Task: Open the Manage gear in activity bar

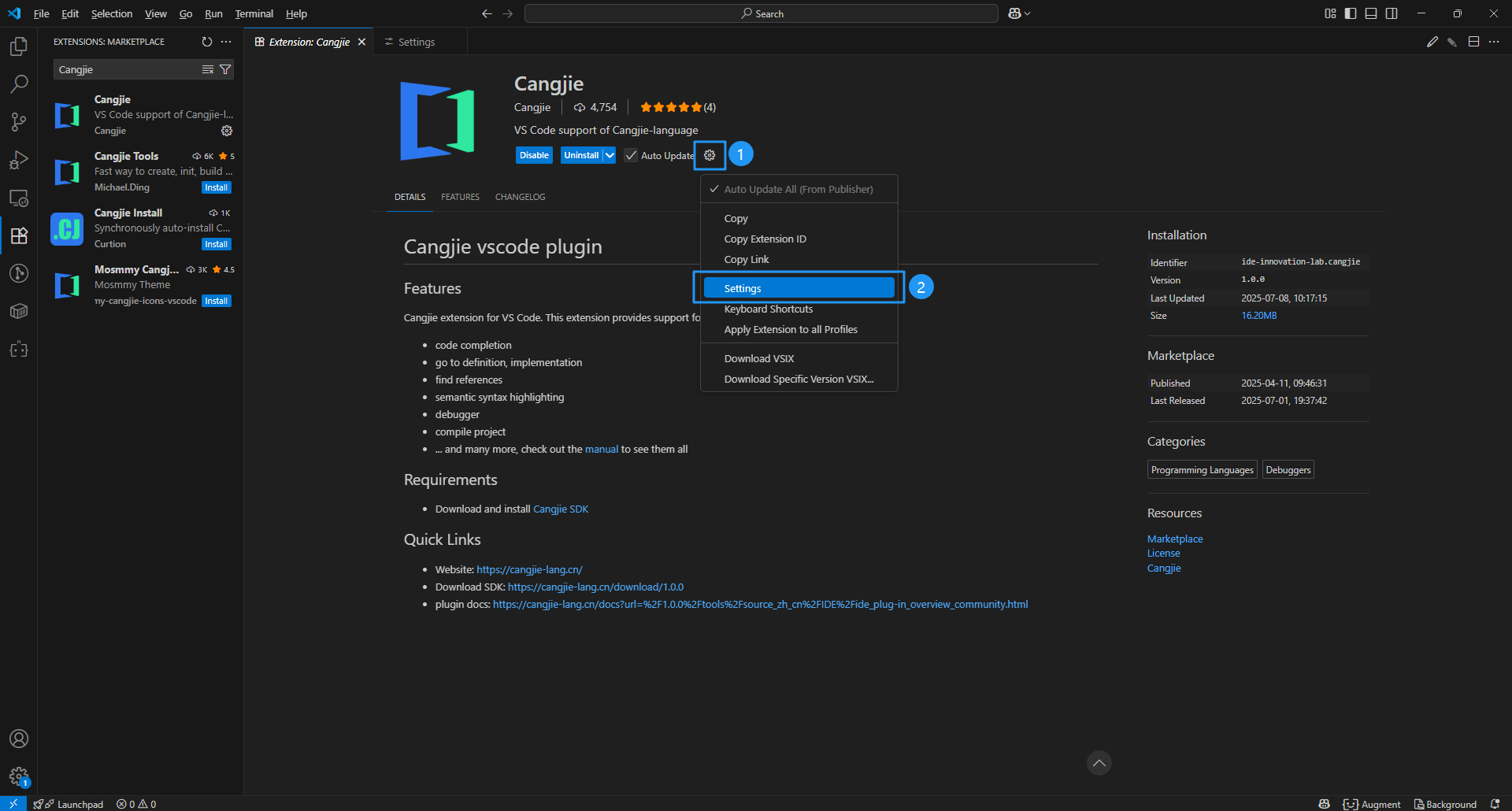Action: pos(19,777)
